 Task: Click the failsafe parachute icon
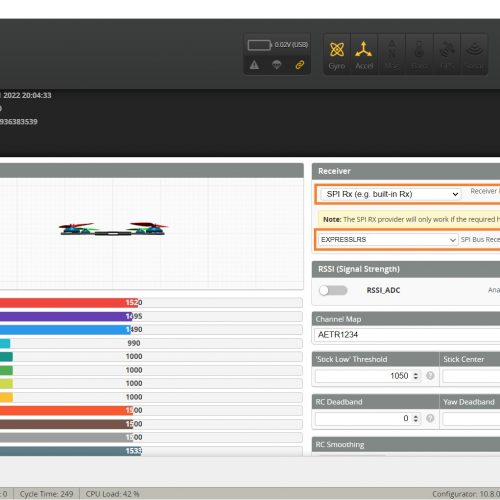(277, 64)
